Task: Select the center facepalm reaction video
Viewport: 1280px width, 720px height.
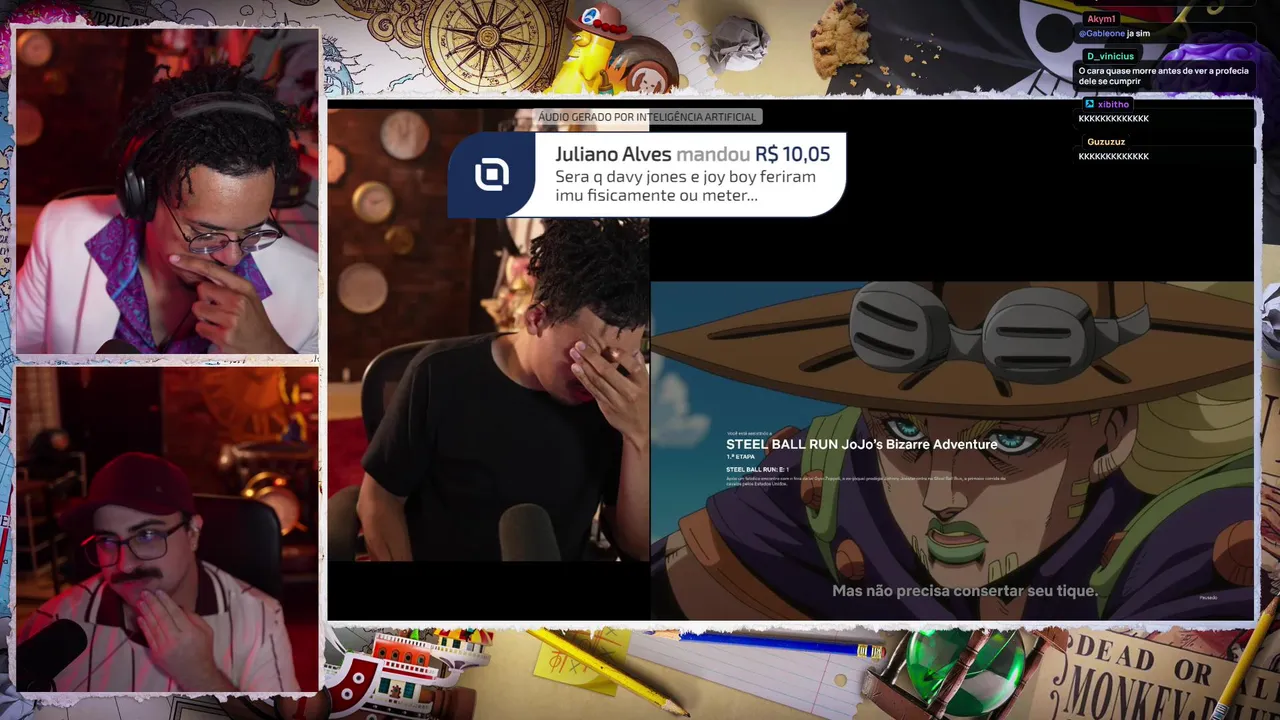Action: tap(489, 335)
